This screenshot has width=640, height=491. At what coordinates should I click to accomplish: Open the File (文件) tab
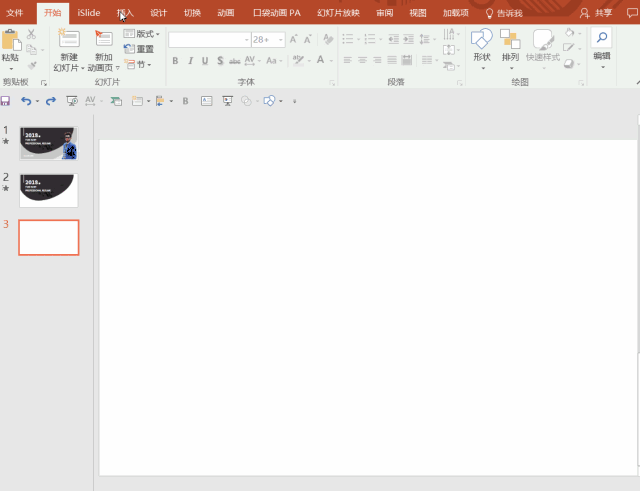(15, 13)
